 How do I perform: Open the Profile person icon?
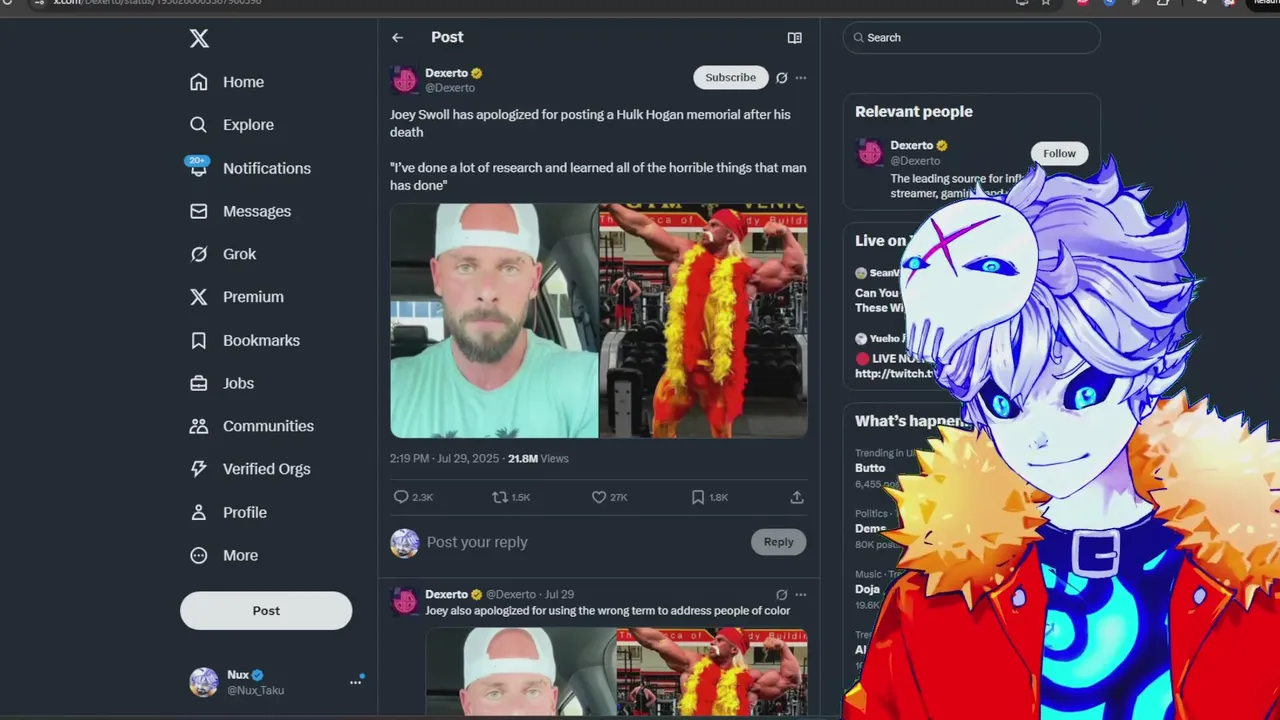(x=199, y=512)
